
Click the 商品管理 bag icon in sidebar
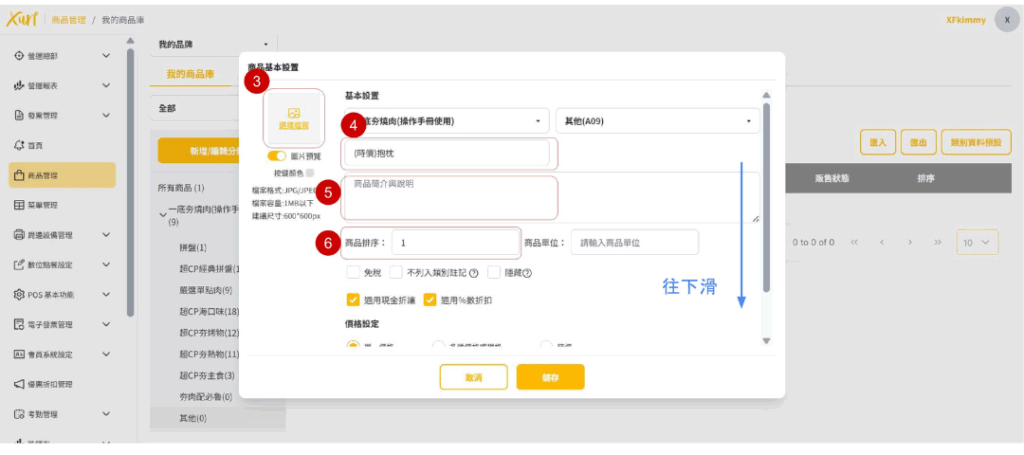[x=19, y=175]
